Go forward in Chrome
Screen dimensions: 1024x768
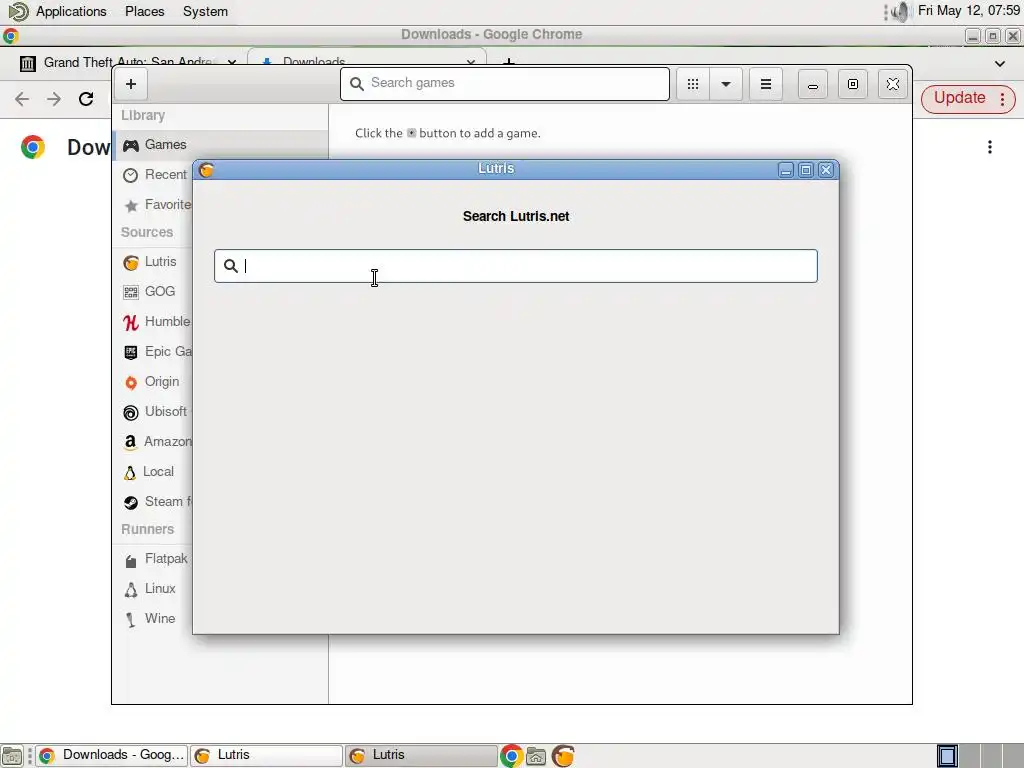(54, 99)
